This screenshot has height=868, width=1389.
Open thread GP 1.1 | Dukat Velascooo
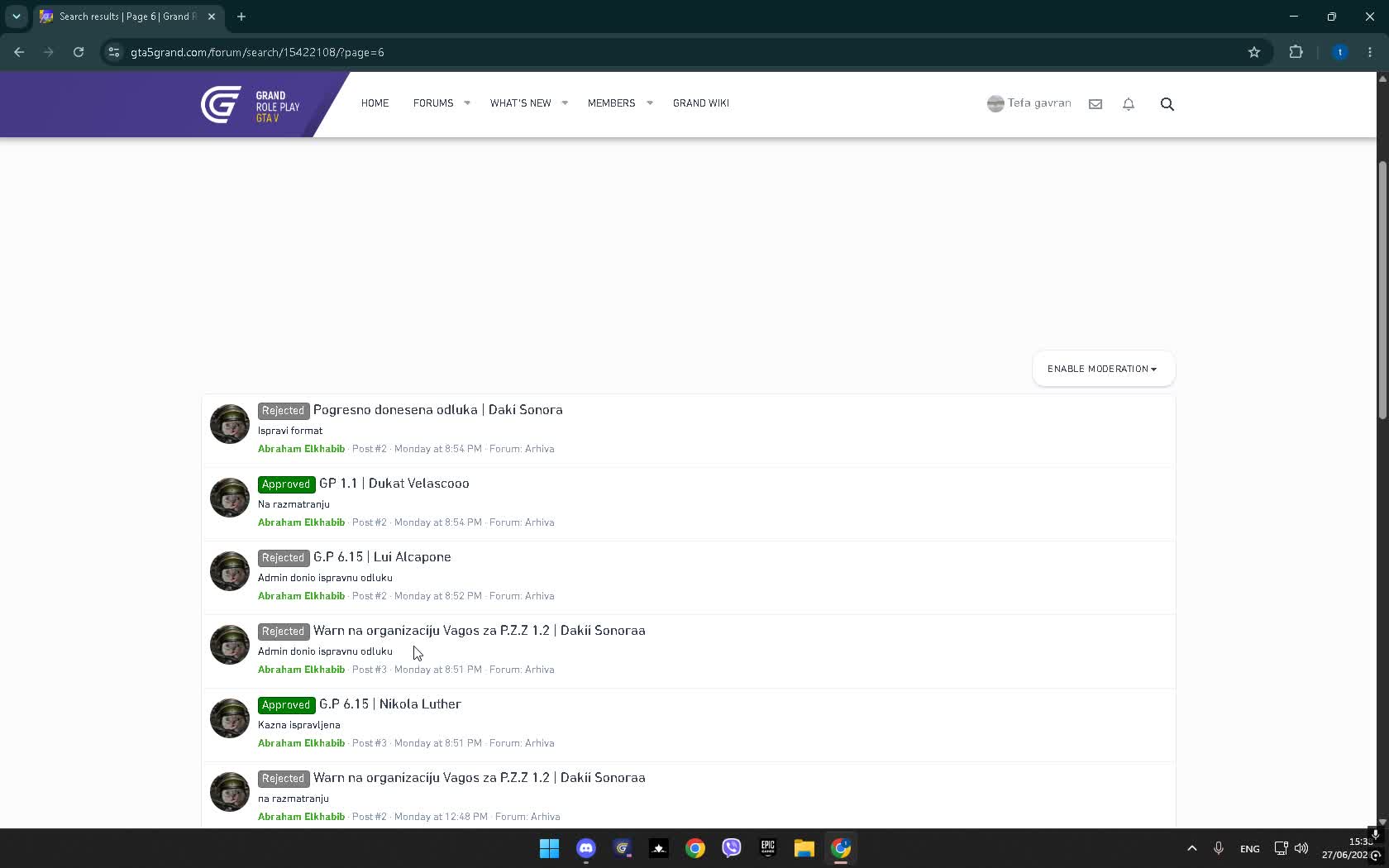point(394,484)
